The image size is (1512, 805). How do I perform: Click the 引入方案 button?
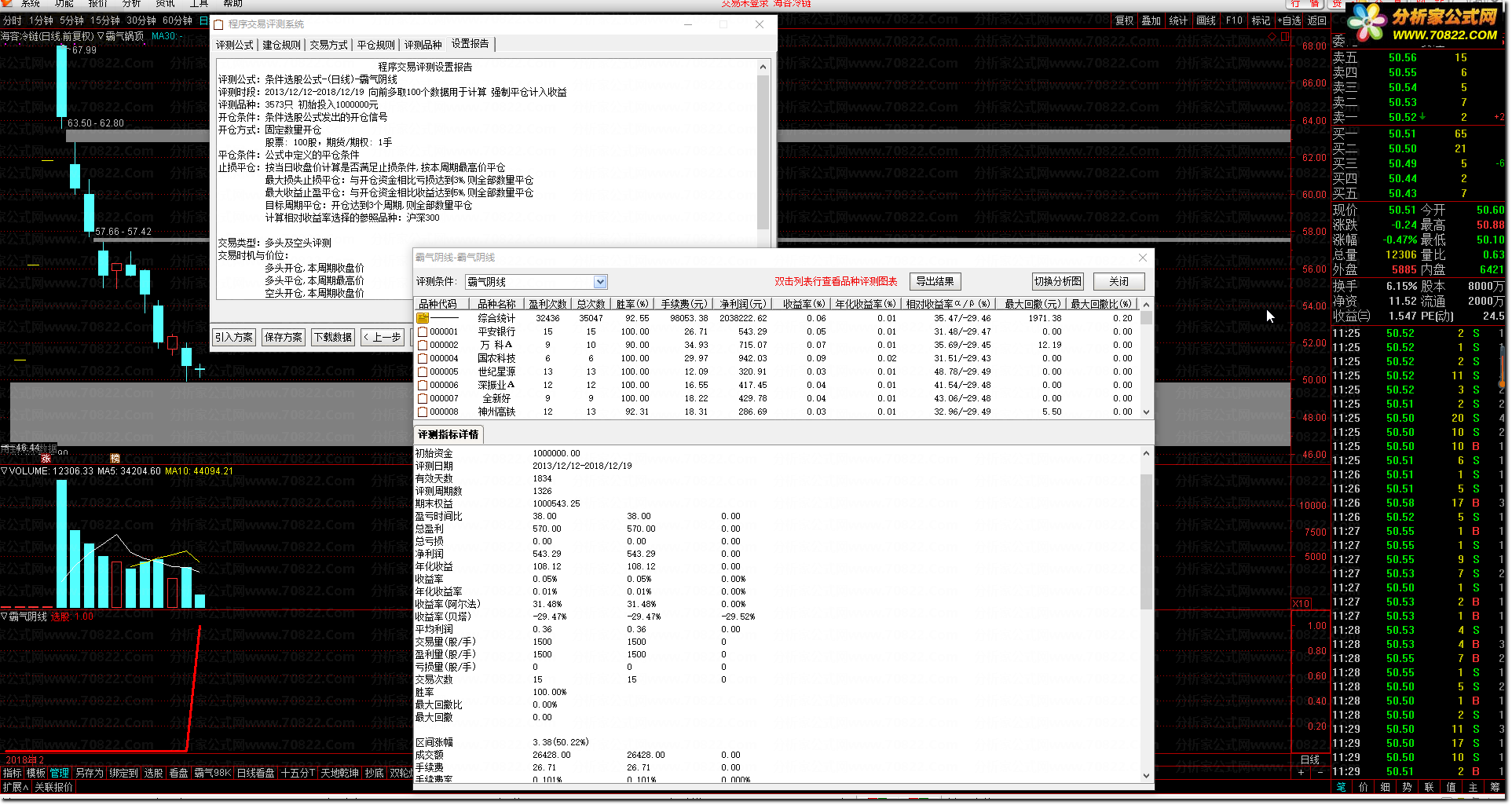coord(234,338)
